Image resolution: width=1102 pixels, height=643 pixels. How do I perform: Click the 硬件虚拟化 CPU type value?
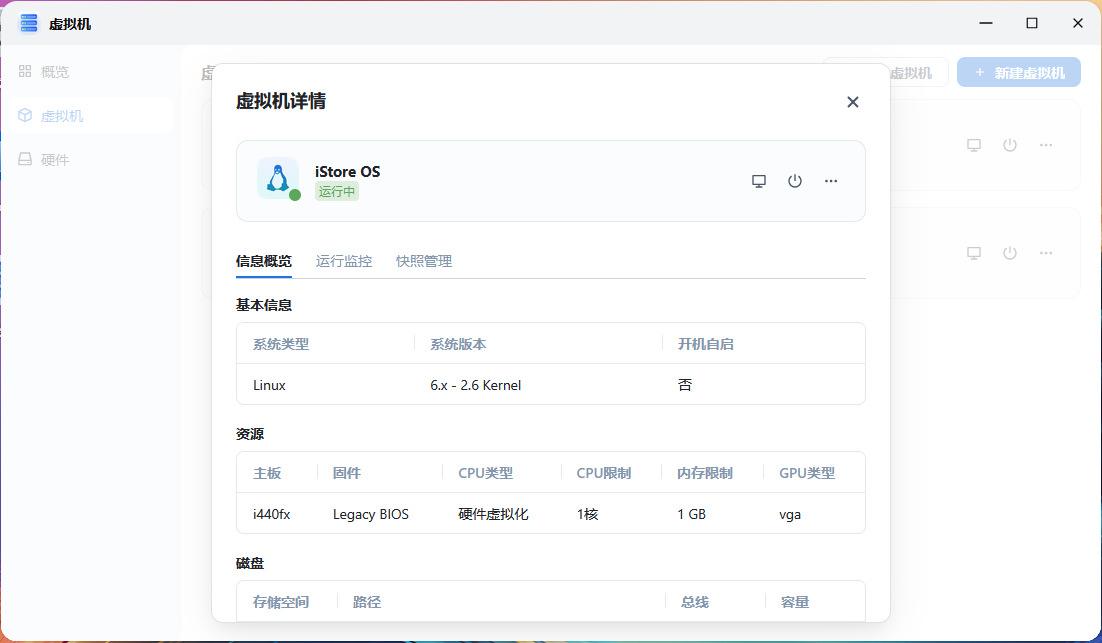[x=493, y=514]
